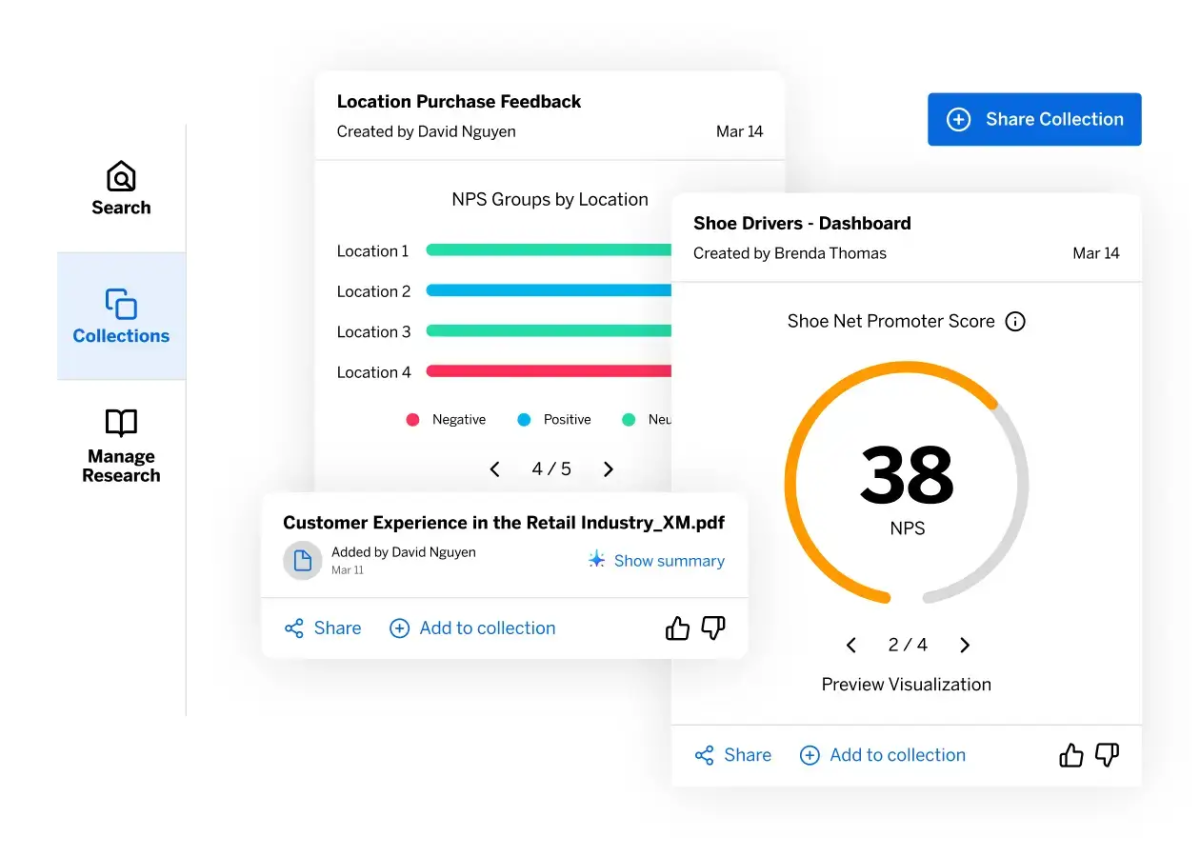Thumbs down the Customer Experience PDF
Screen dimensions: 1200x857
(x=713, y=628)
